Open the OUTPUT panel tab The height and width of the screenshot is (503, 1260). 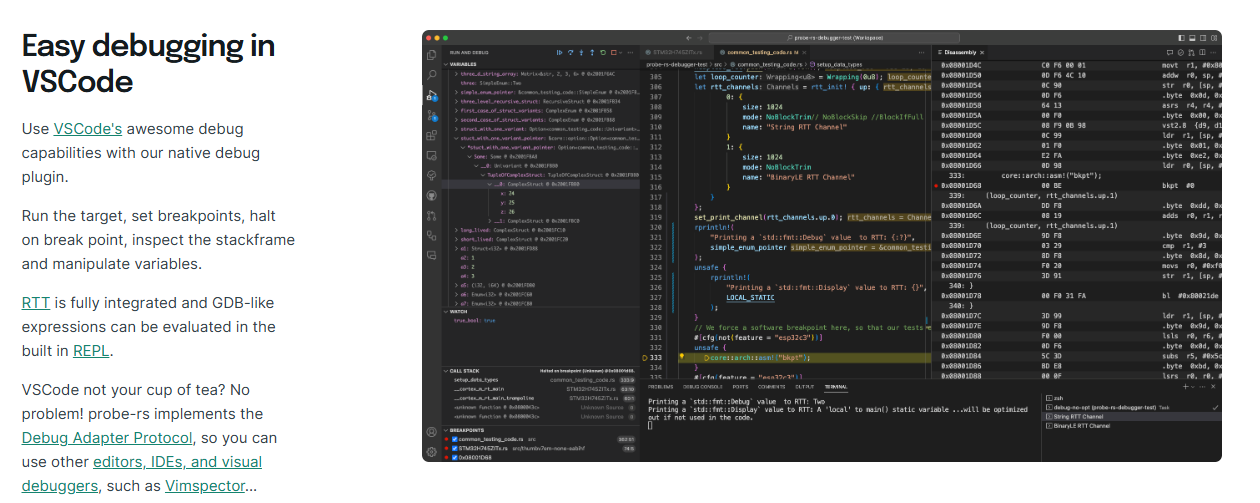(803, 387)
